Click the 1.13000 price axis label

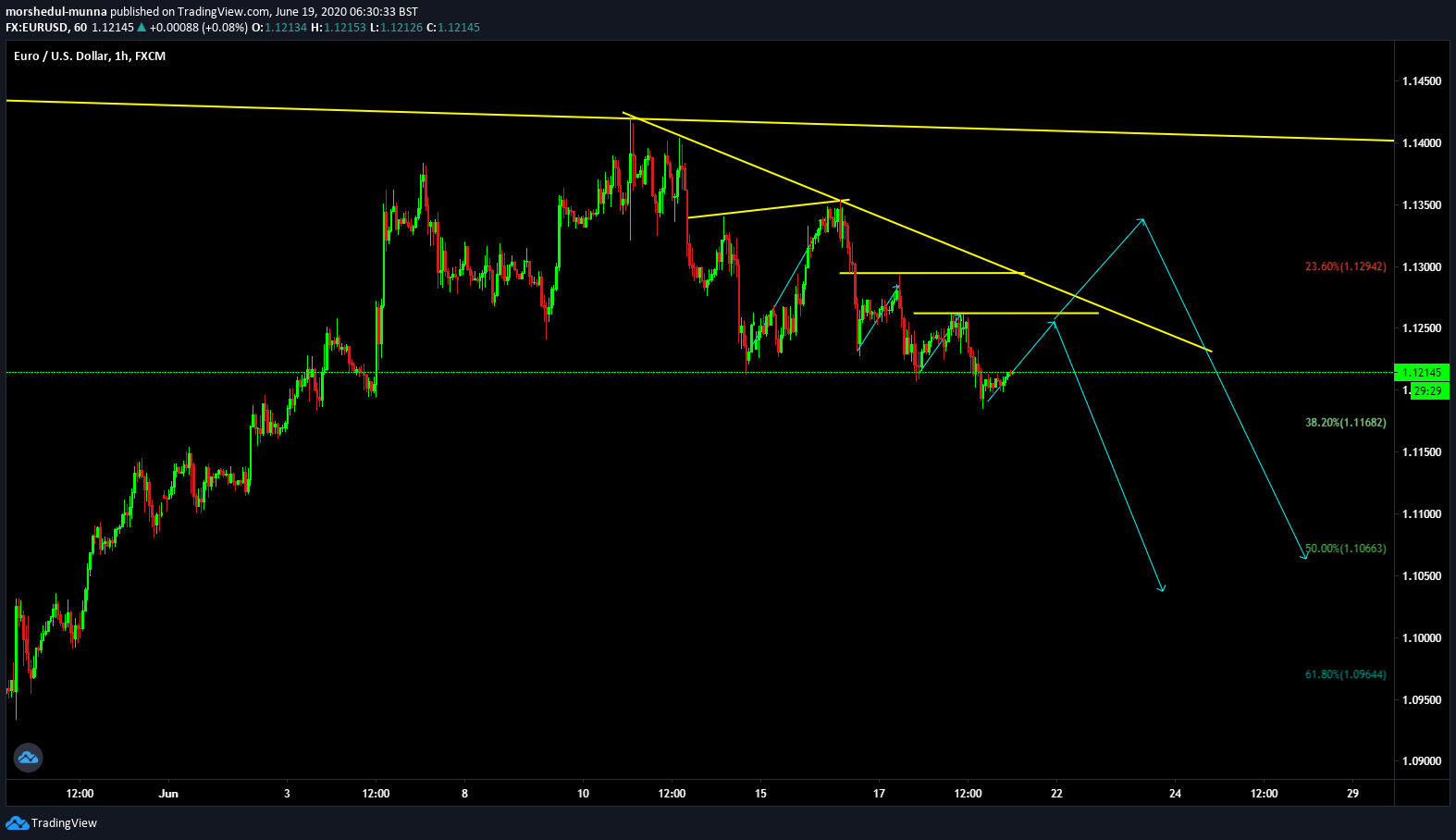[1422, 267]
